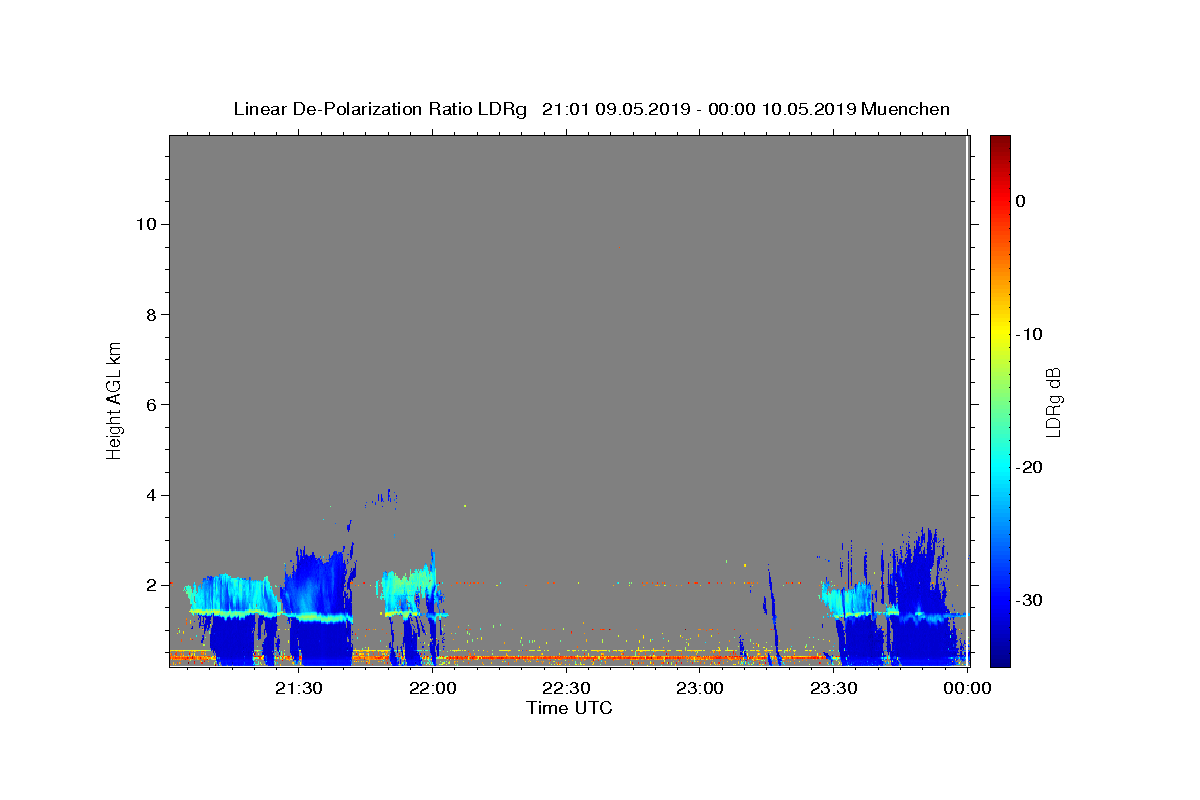Click the '23:30' time tick label

click(x=833, y=688)
